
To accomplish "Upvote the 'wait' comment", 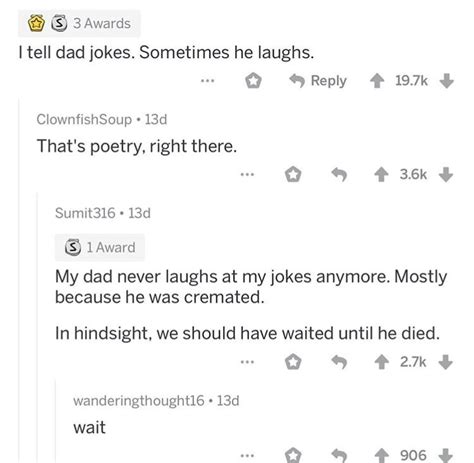I will (381, 455).
